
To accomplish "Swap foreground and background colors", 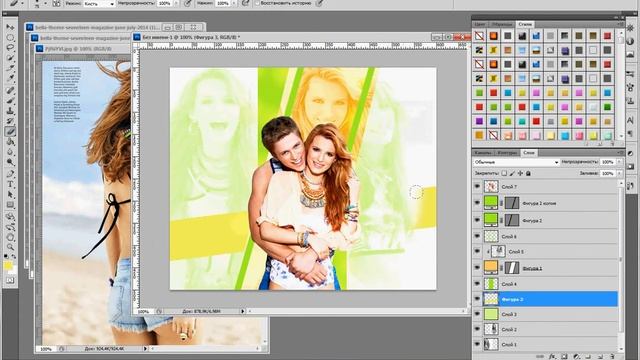I will [14, 257].
